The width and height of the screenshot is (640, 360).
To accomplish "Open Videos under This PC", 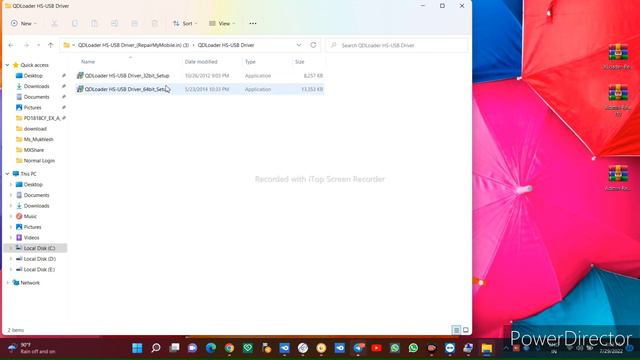I will pyautogui.click(x=31, y=238).
